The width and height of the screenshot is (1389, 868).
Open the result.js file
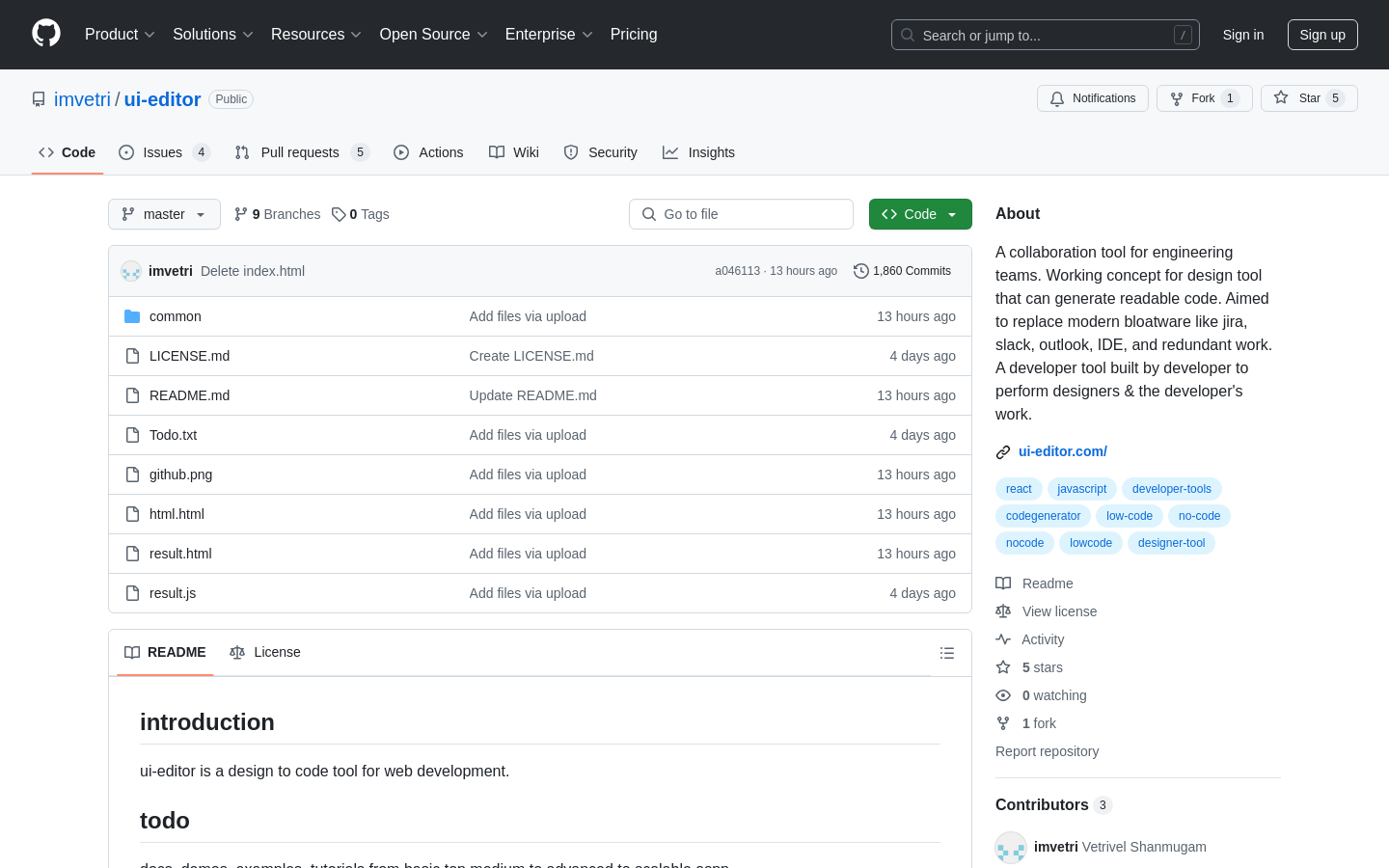pos(173,593)
